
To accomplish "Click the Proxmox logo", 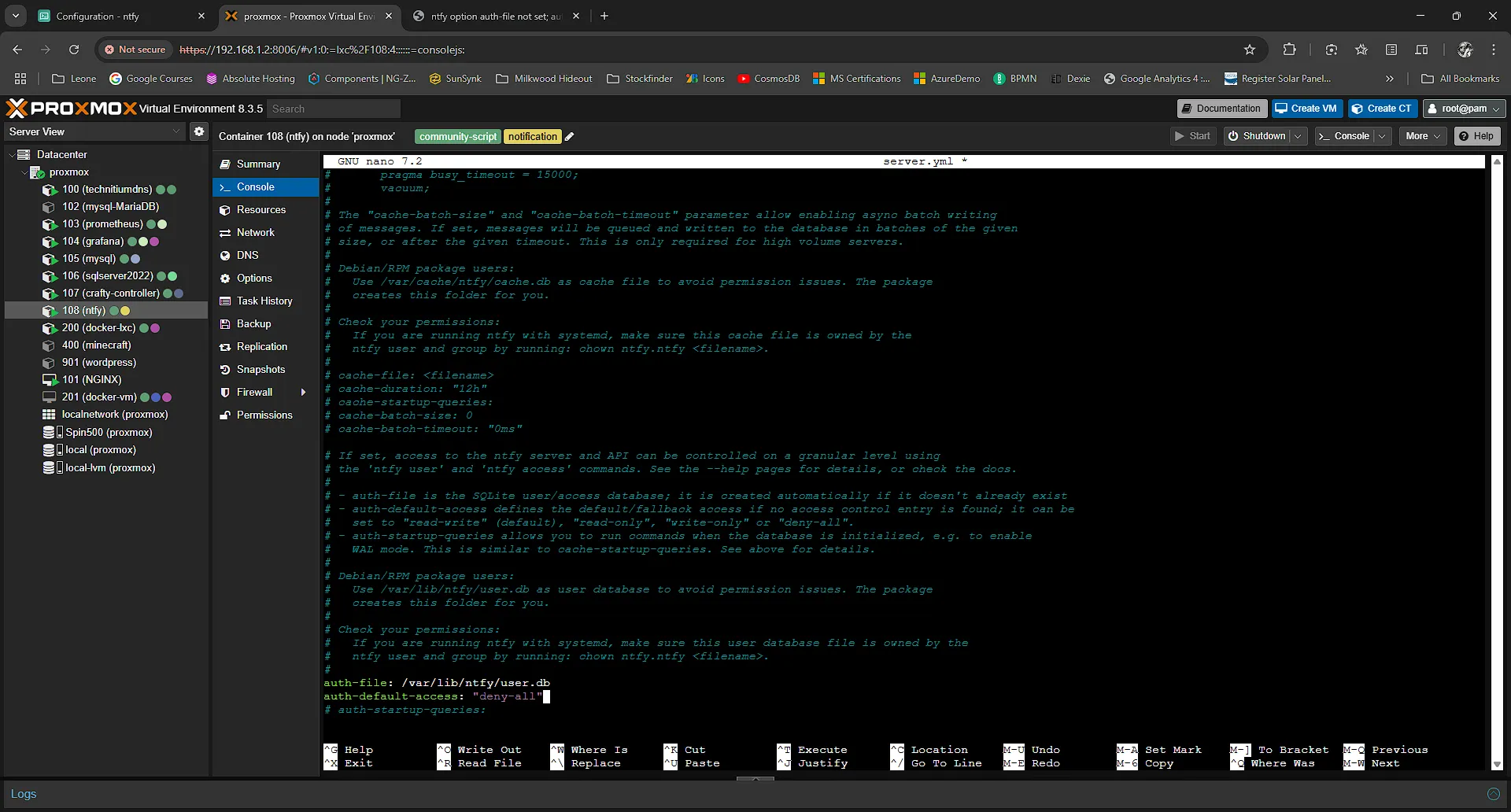I will [71, 109].
